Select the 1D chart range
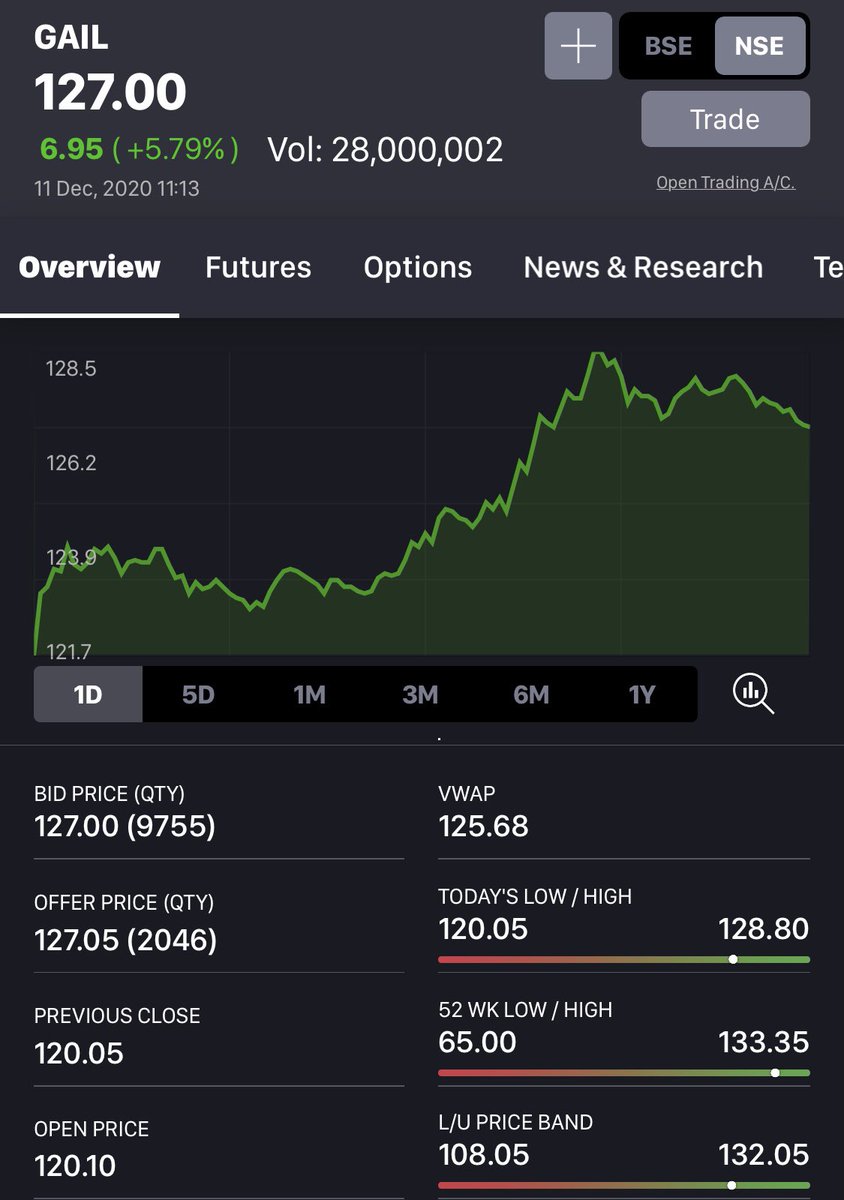Image resolution: width=844 pixels, height=1200 pixels. point(88,694)
